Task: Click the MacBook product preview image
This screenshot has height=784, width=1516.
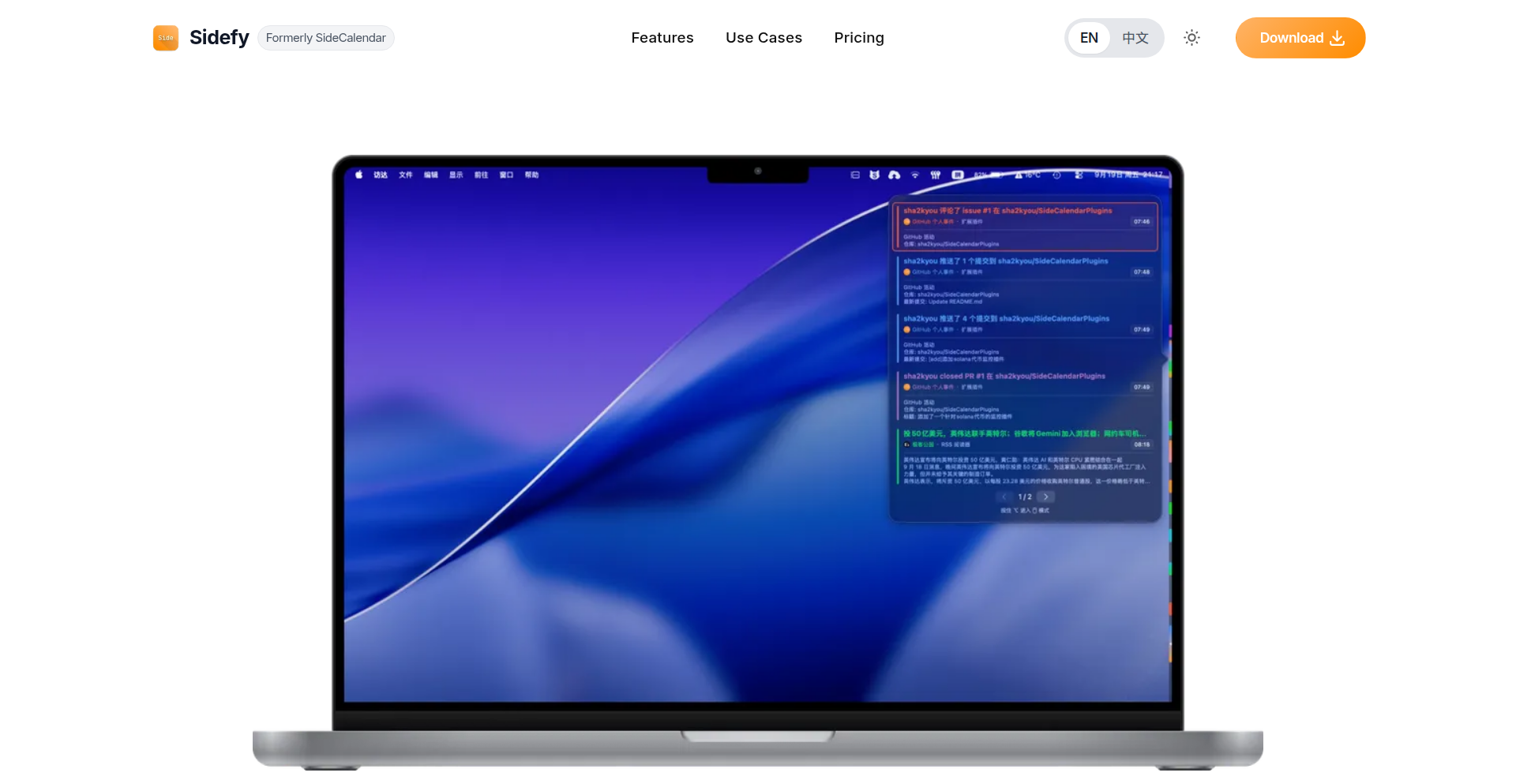Action: 758,462
